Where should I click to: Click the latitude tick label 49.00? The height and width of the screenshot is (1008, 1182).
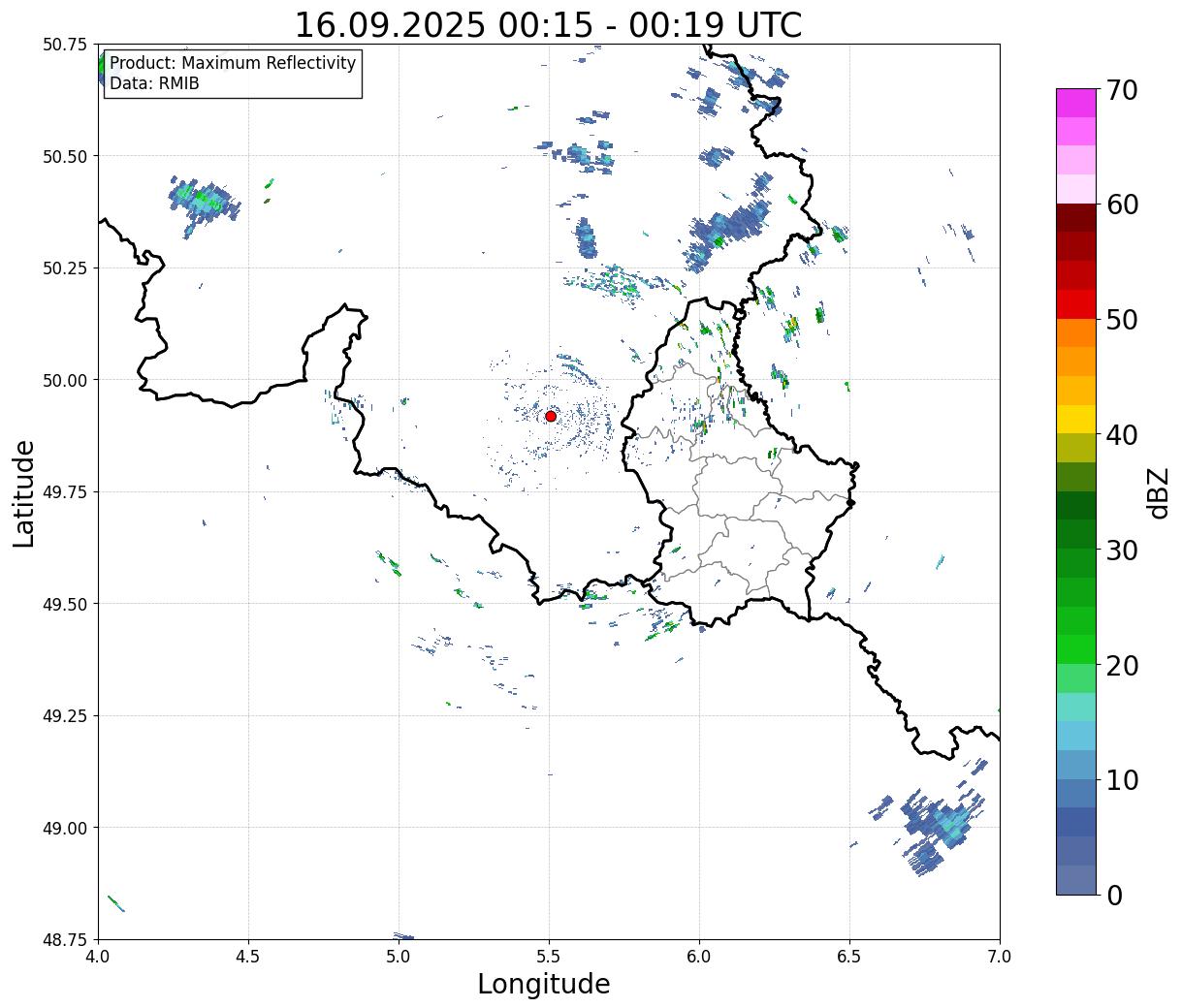[x=65, y=828]
